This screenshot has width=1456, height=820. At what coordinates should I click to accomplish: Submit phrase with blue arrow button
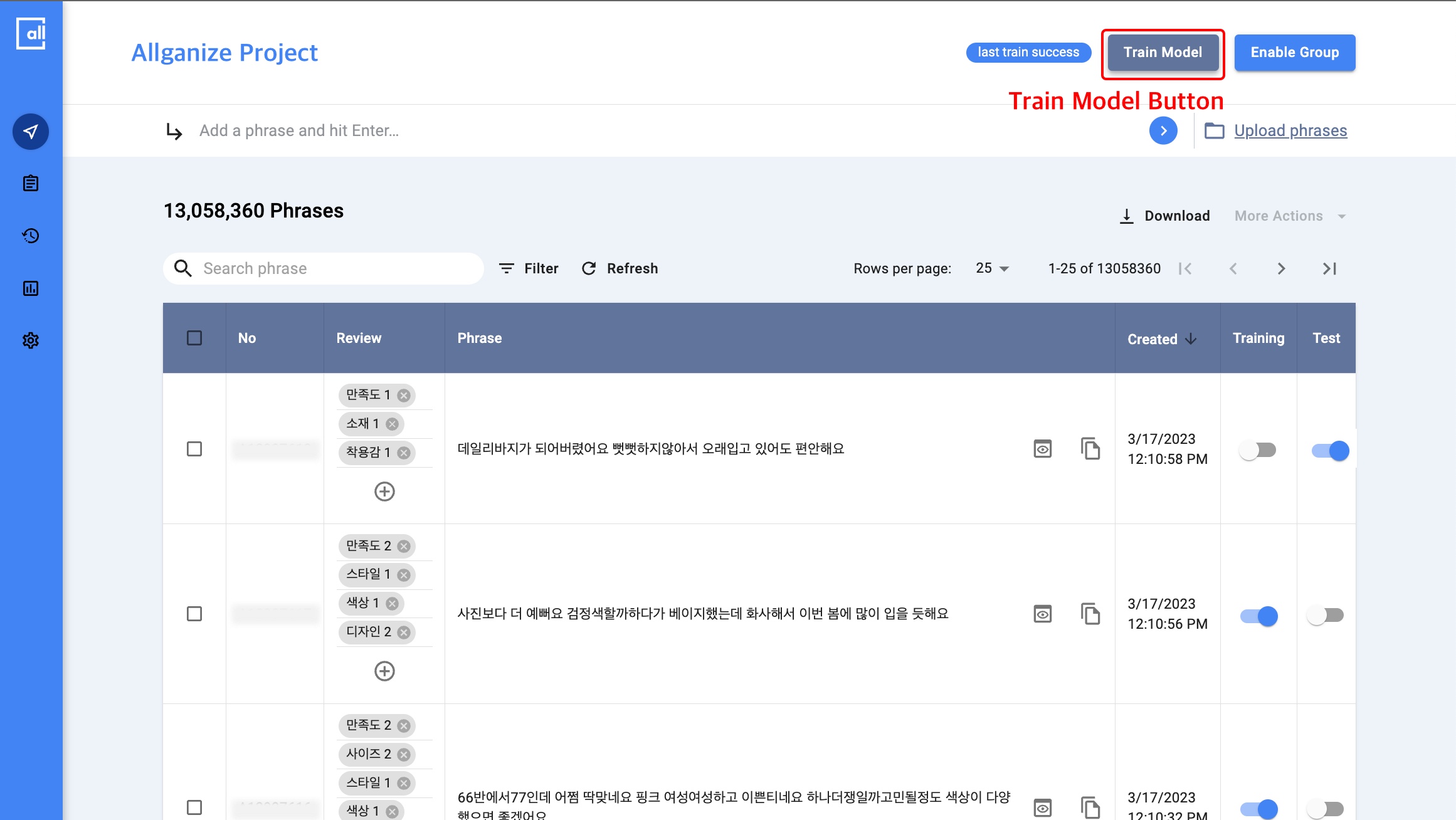click(1163, 130)
